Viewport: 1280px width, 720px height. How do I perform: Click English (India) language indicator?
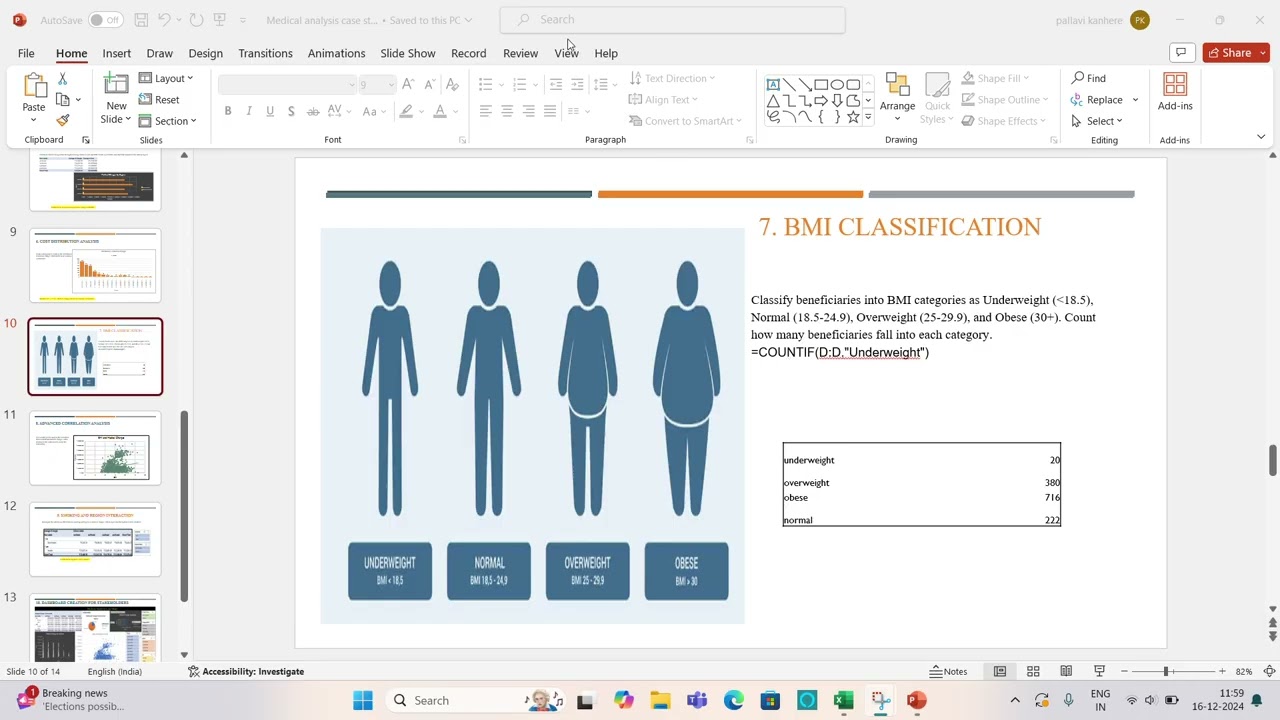tap(115, 671)
